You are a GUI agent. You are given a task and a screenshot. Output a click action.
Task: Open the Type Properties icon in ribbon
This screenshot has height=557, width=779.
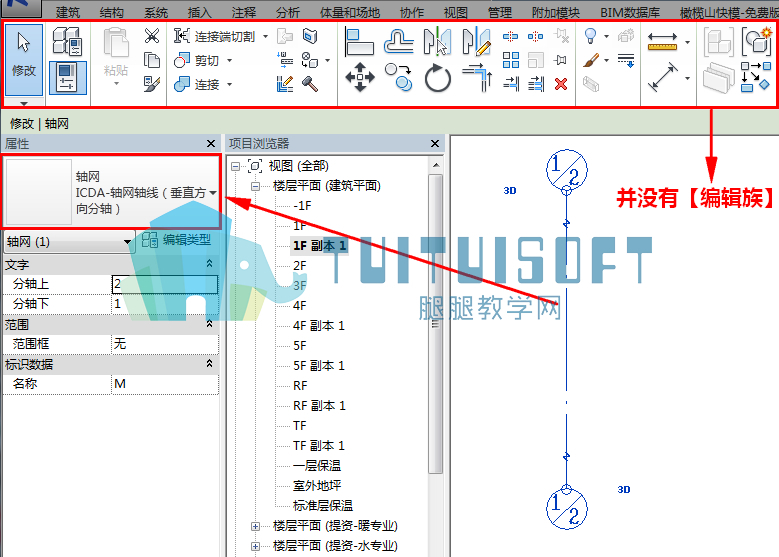click(x=68, y=41)
